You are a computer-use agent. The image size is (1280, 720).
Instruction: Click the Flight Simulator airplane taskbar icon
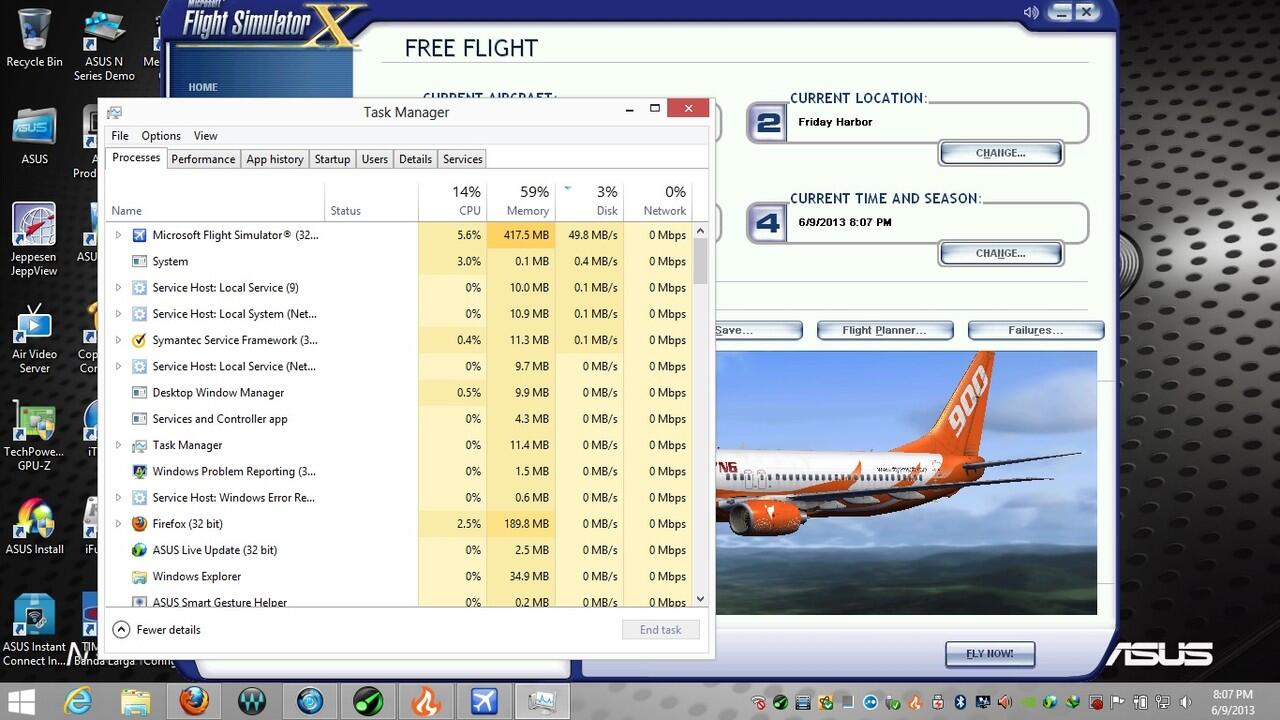[x=484, y=701]
